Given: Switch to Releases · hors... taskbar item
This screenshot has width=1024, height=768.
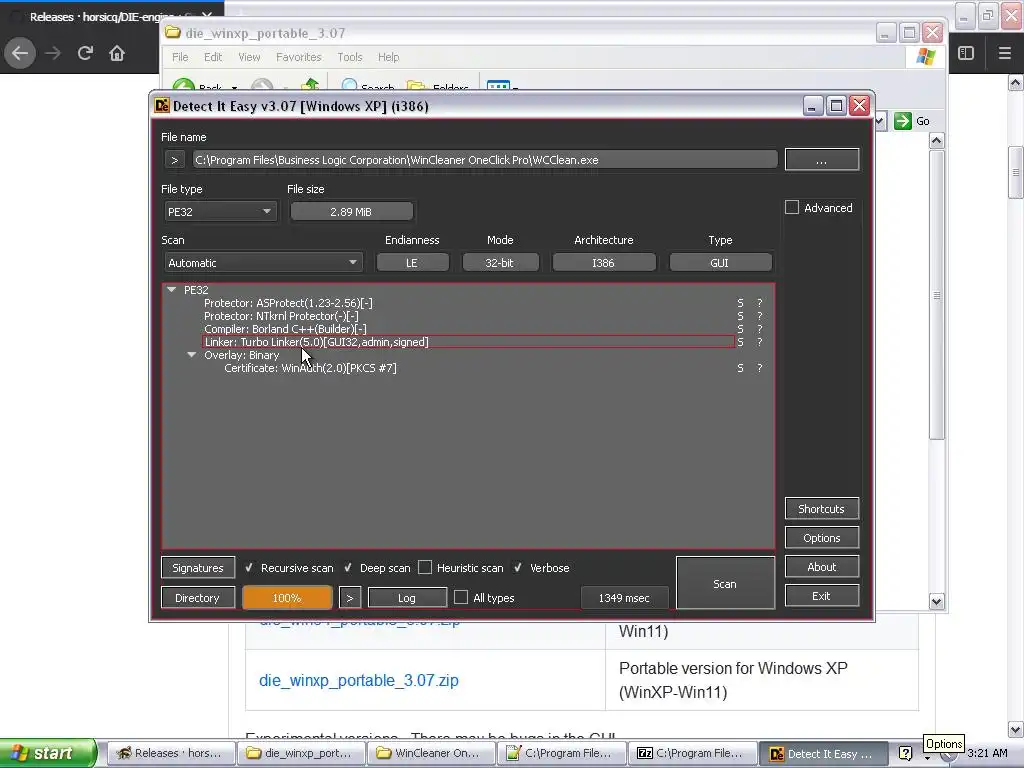Looking at the screenshot, I should [x=170, y=753].
